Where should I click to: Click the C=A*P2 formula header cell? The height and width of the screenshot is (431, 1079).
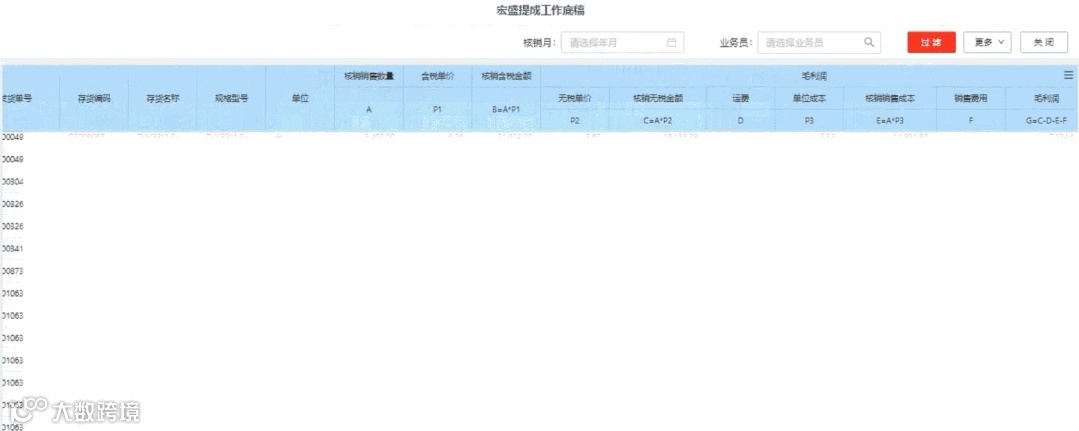tap(658, 120)
